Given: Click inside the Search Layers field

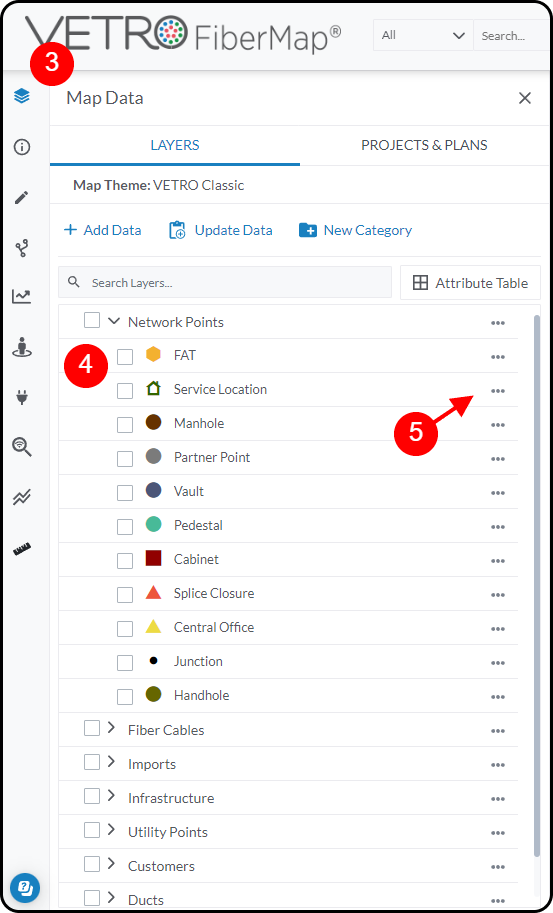Looking at the screenshot, I should pos(225,282).
